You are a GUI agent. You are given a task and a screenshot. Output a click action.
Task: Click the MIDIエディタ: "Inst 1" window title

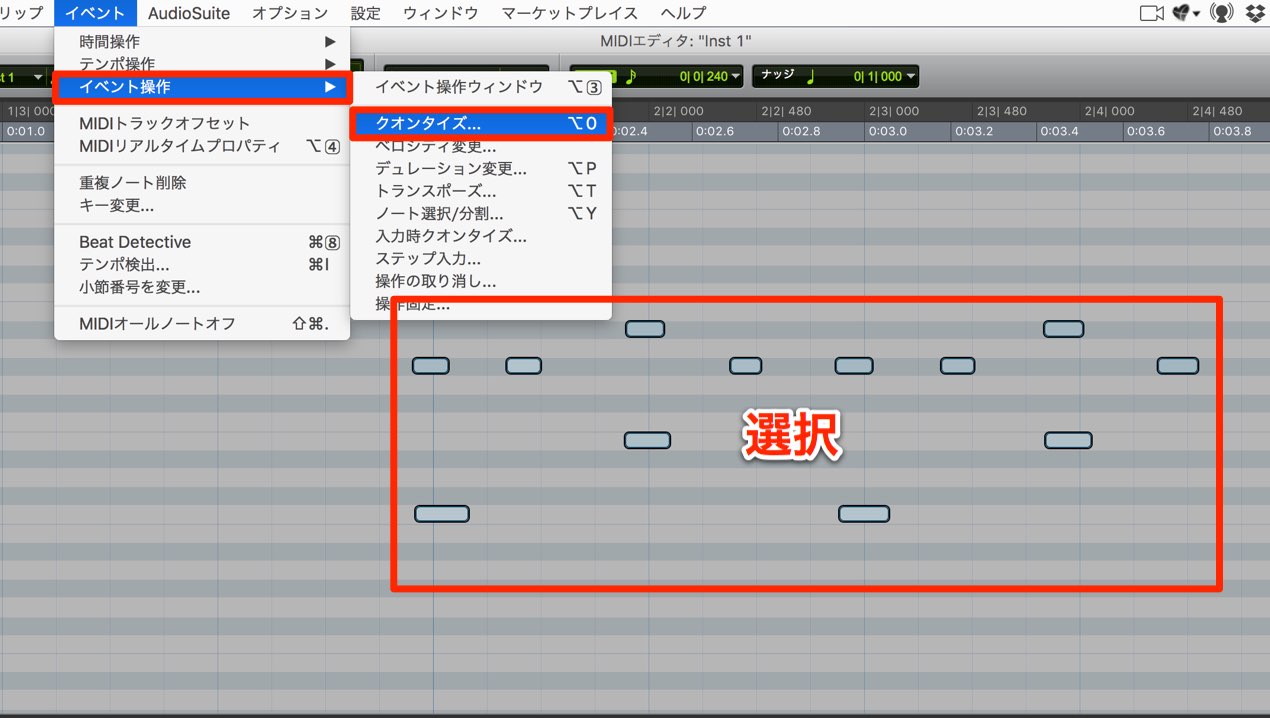(676, 41)
